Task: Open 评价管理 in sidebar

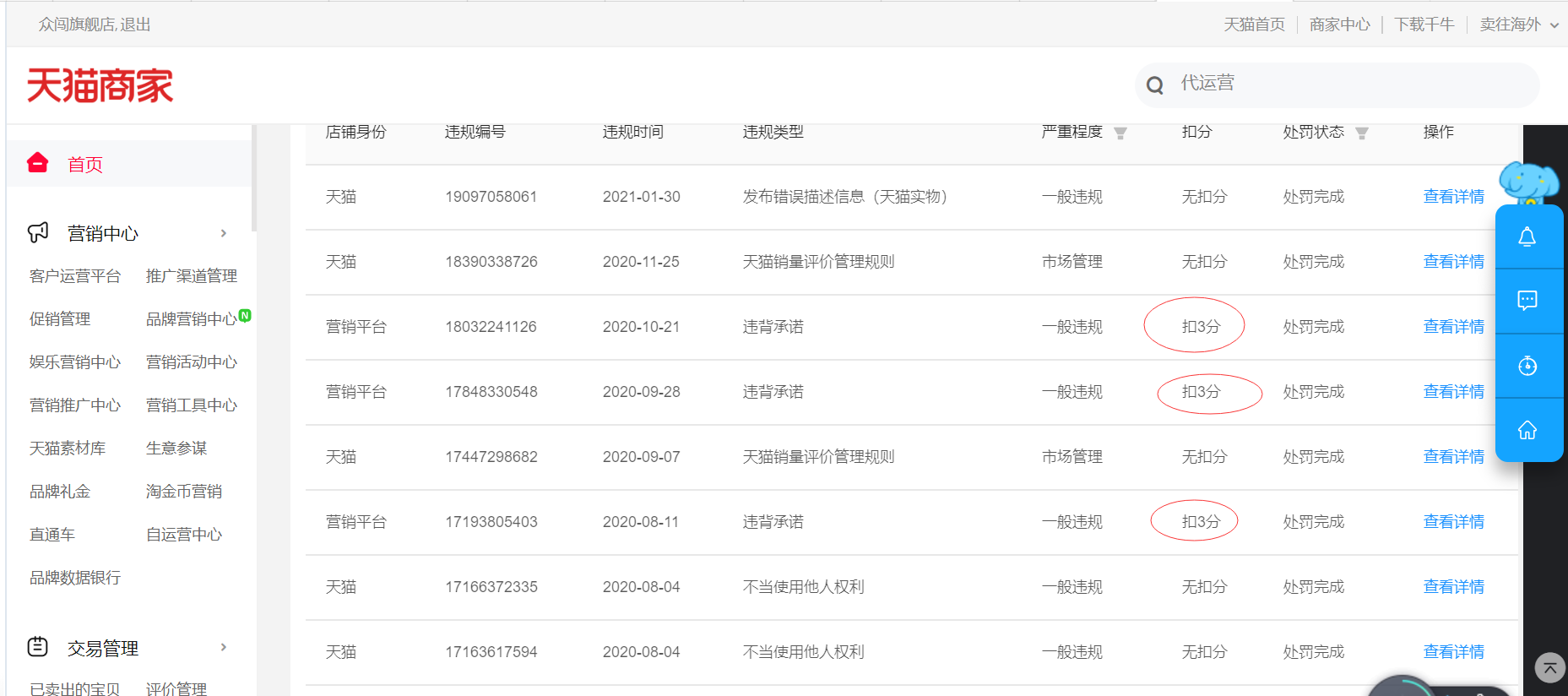Action: pos(176,689)
